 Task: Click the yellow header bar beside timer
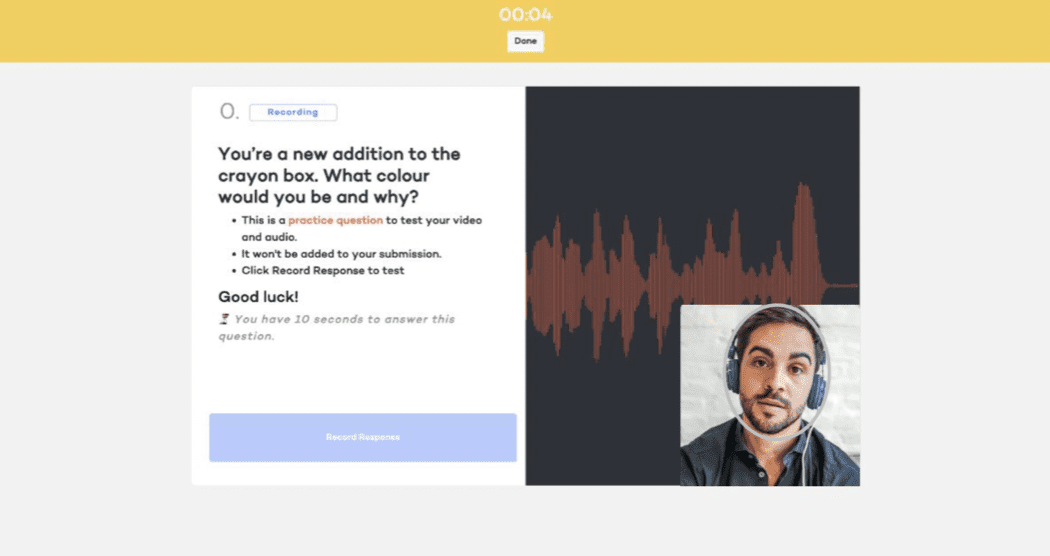[250, 30]
